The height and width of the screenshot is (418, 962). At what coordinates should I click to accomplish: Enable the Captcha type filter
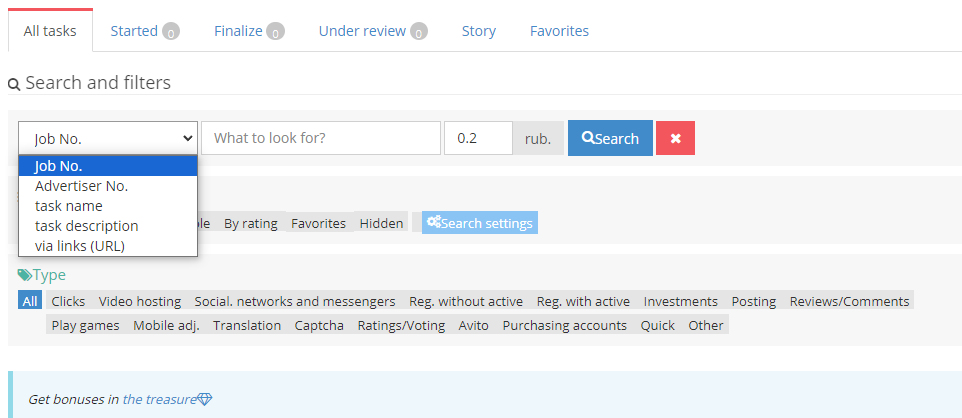click(x=319, y=325)
